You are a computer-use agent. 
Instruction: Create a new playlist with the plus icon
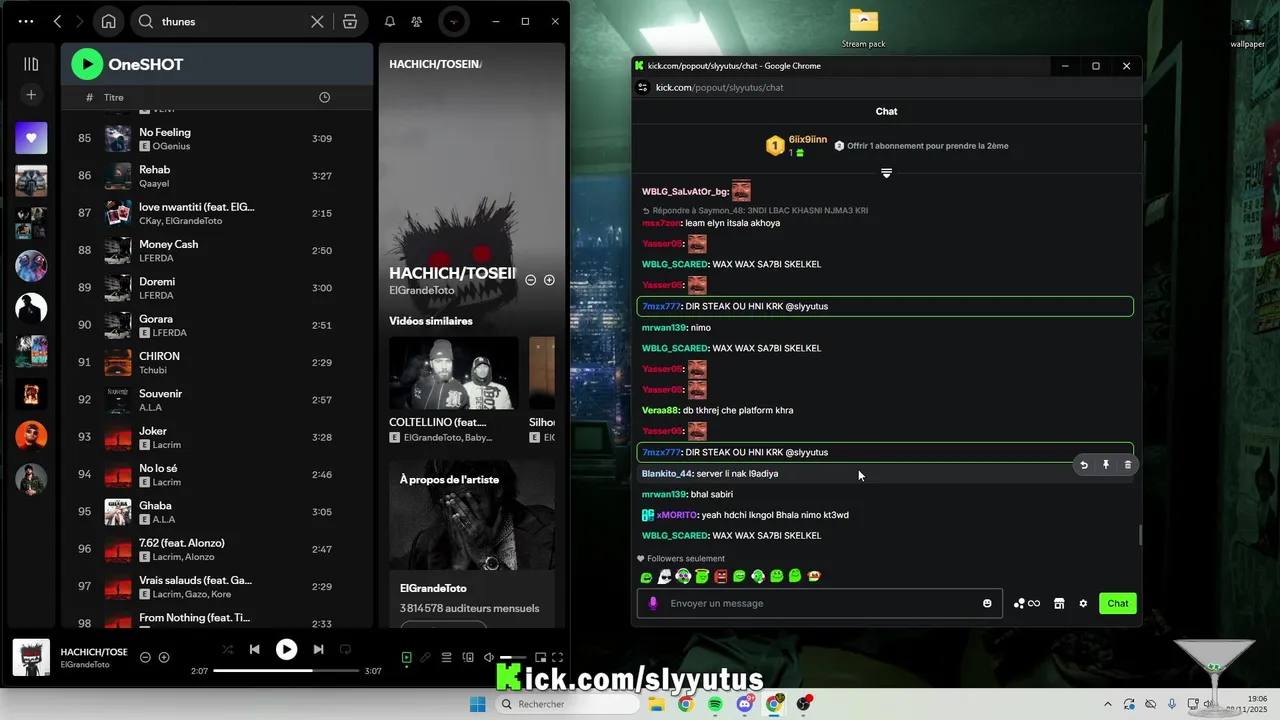pyautogui.click(x=31, y=94)
